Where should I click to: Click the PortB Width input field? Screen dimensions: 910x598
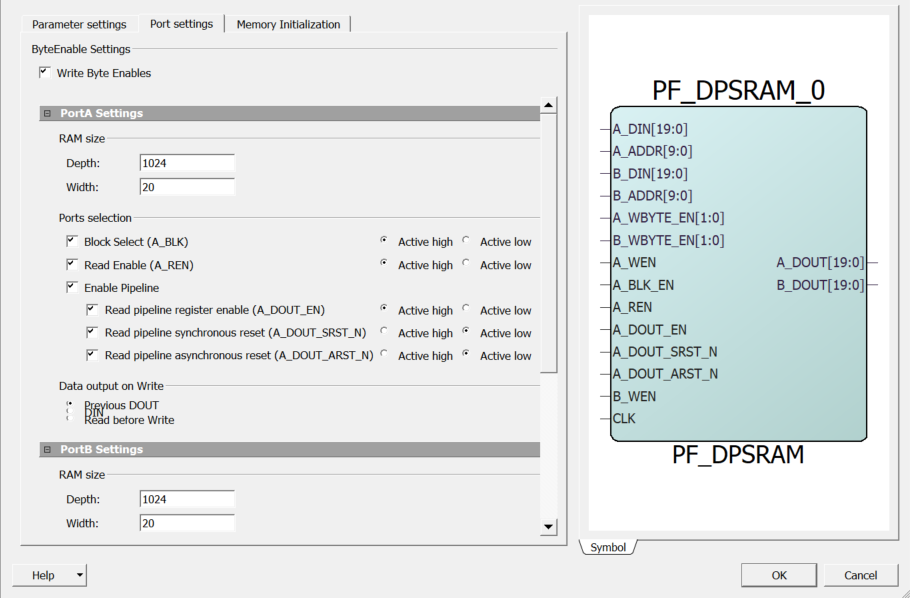point(187,523)
